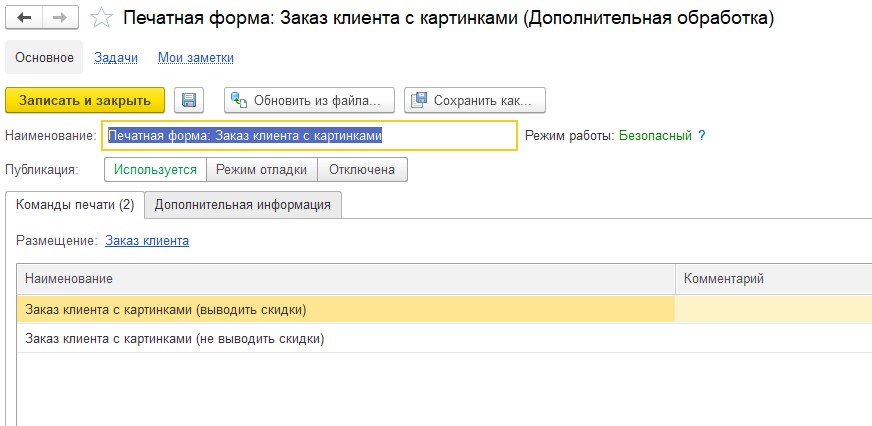
Task: Click the Сохранить как icon
Action: coord(419,100)
